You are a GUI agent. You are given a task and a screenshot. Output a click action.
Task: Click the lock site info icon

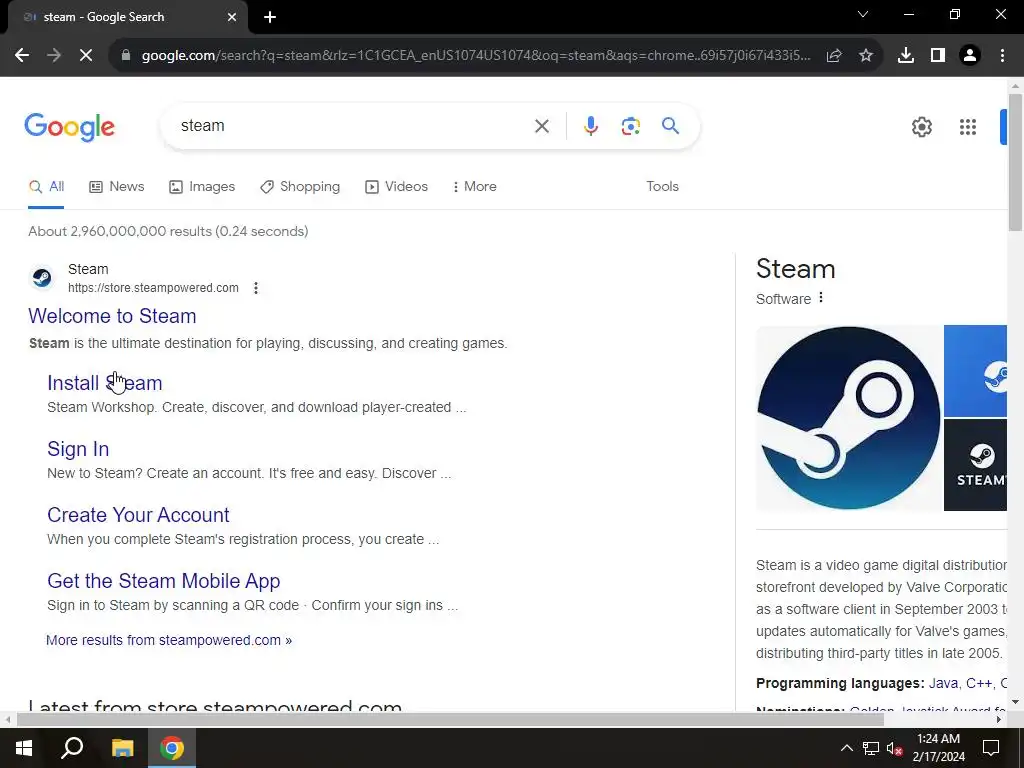pyautogui.click(x=126, y=56)
